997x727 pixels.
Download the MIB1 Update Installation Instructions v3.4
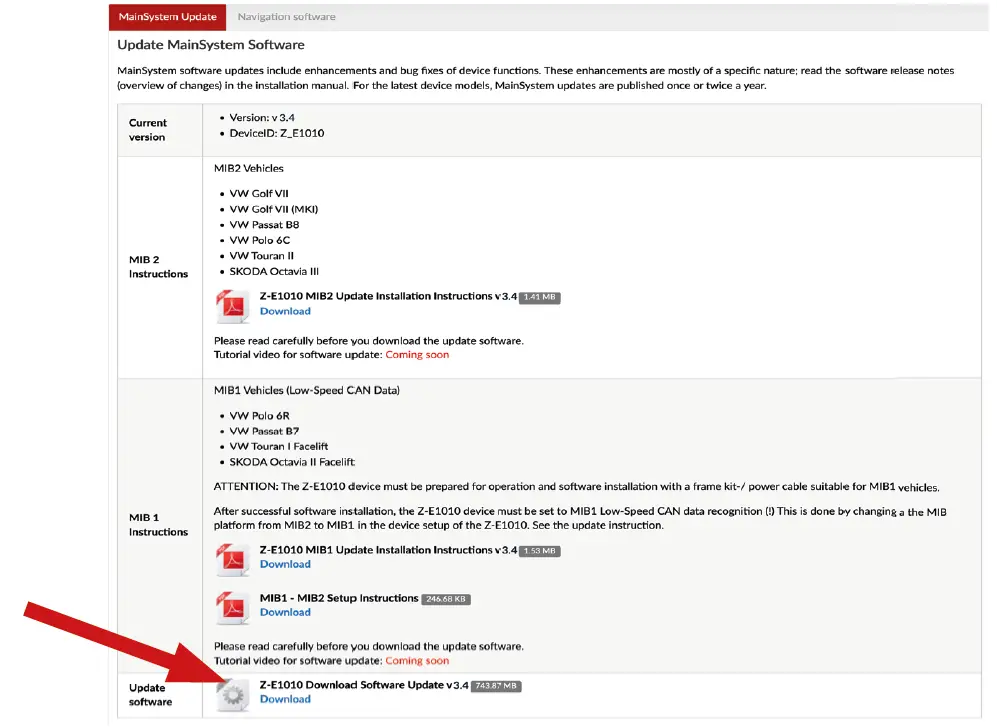point(285,564)
